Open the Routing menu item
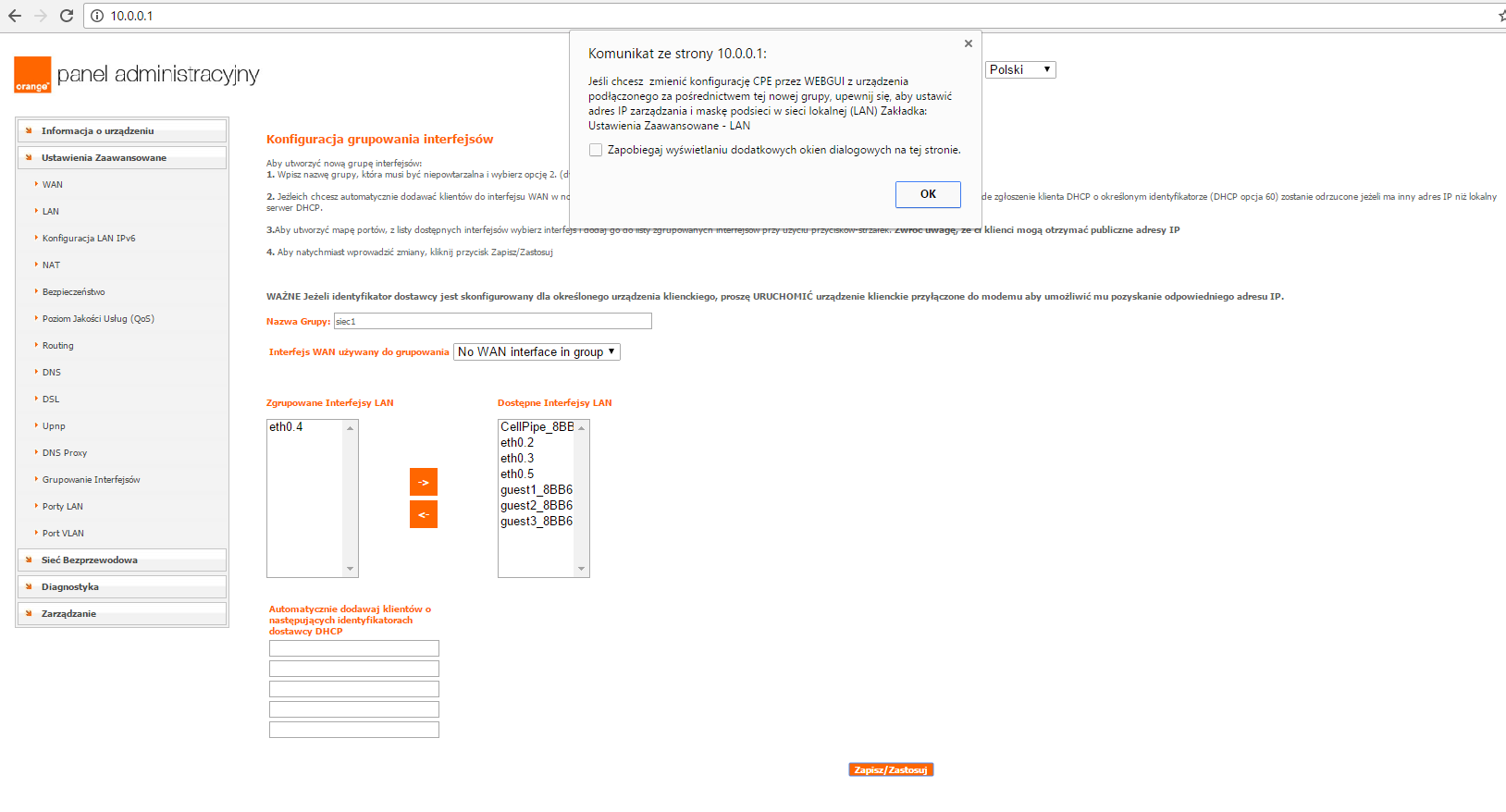Screen dimensions: 1506x812 pyautogui.click(x=58, y=346)
